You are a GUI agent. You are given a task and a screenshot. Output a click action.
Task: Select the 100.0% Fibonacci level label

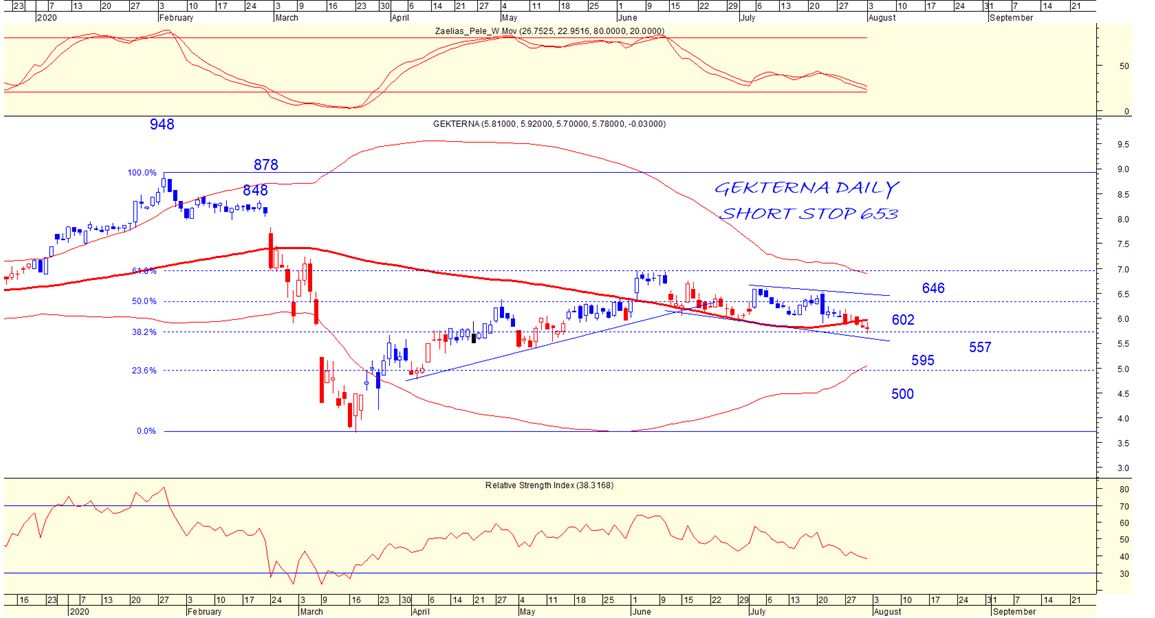coord(142,173)
